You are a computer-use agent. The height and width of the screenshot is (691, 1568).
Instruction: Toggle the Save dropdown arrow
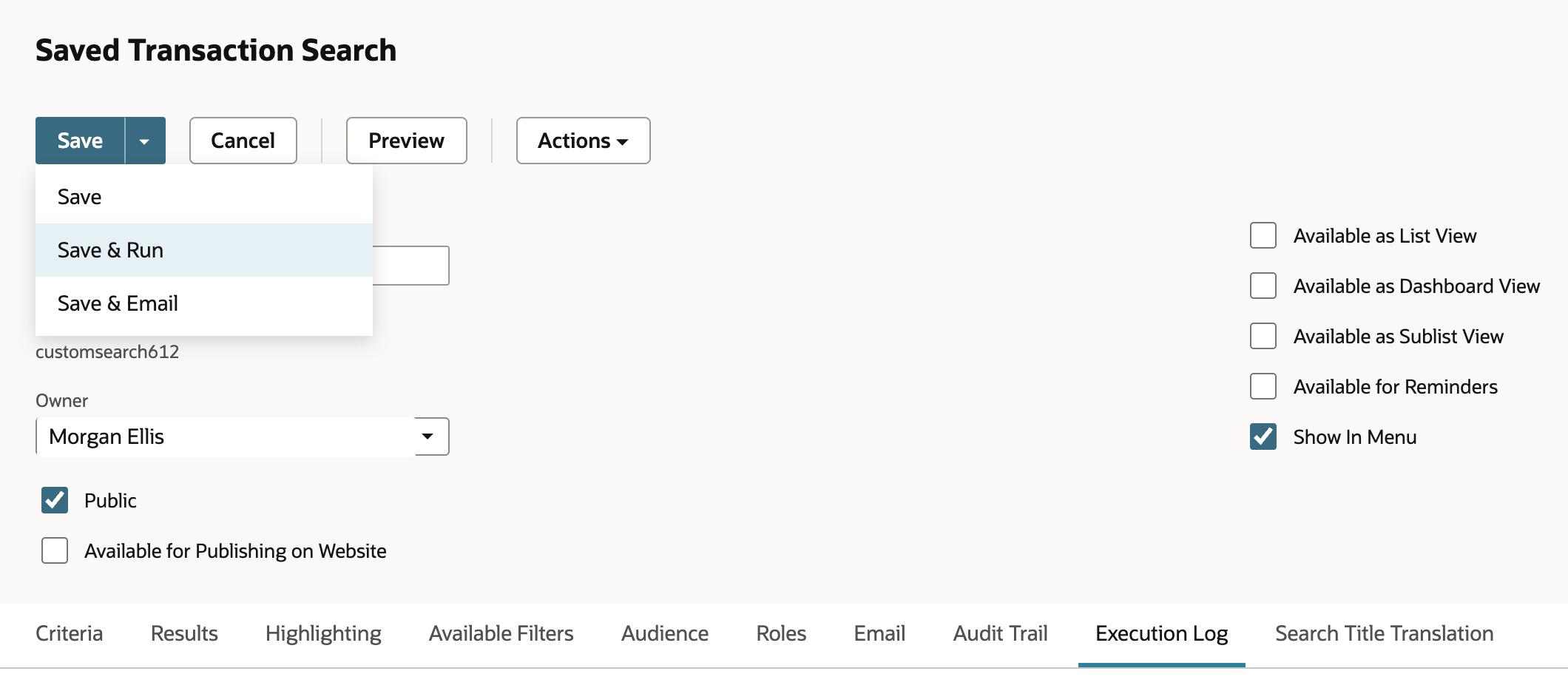[x=145, y=141]
